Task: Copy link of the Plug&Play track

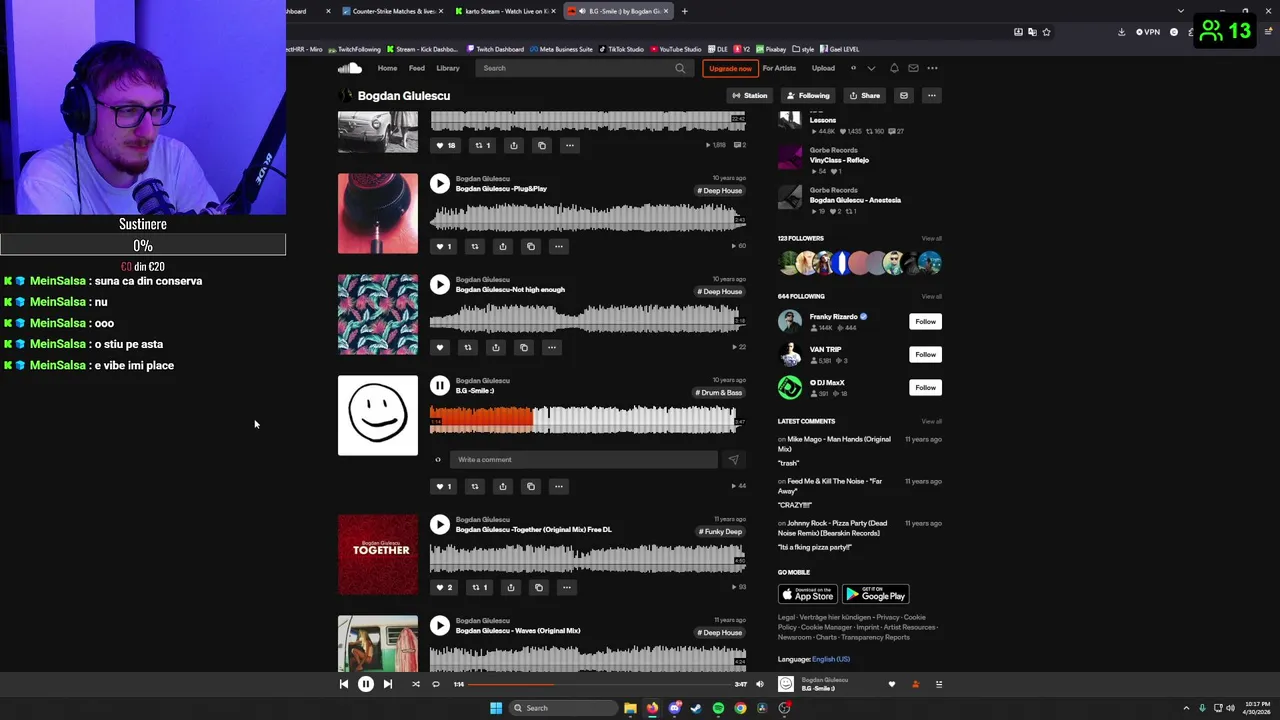Action: 531,246
